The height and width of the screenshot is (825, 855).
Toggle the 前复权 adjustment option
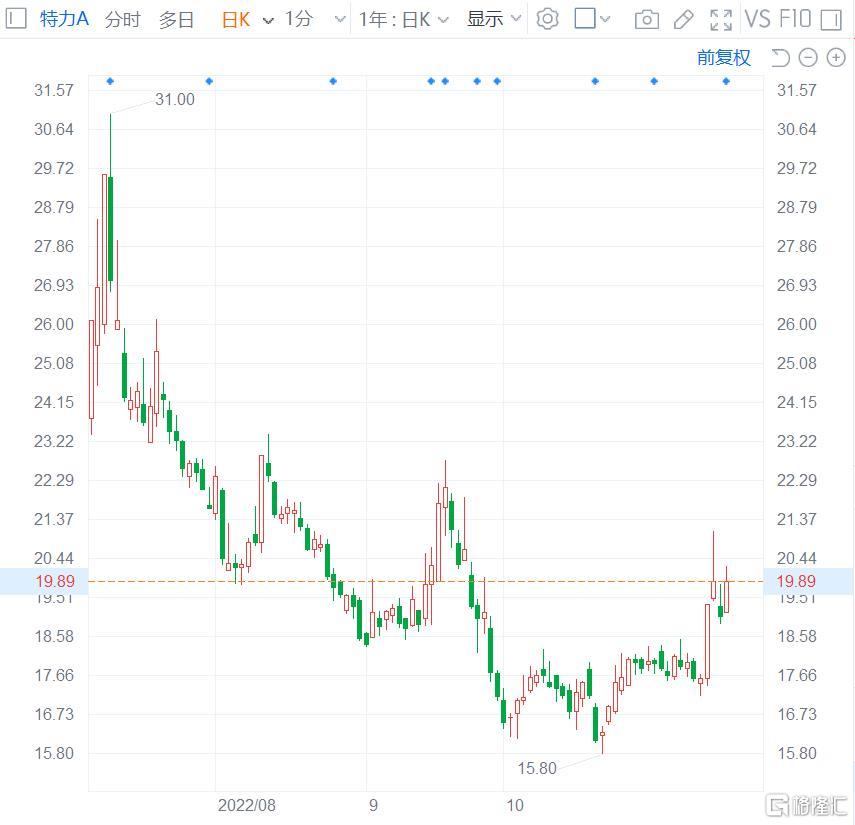coord(724,57)
